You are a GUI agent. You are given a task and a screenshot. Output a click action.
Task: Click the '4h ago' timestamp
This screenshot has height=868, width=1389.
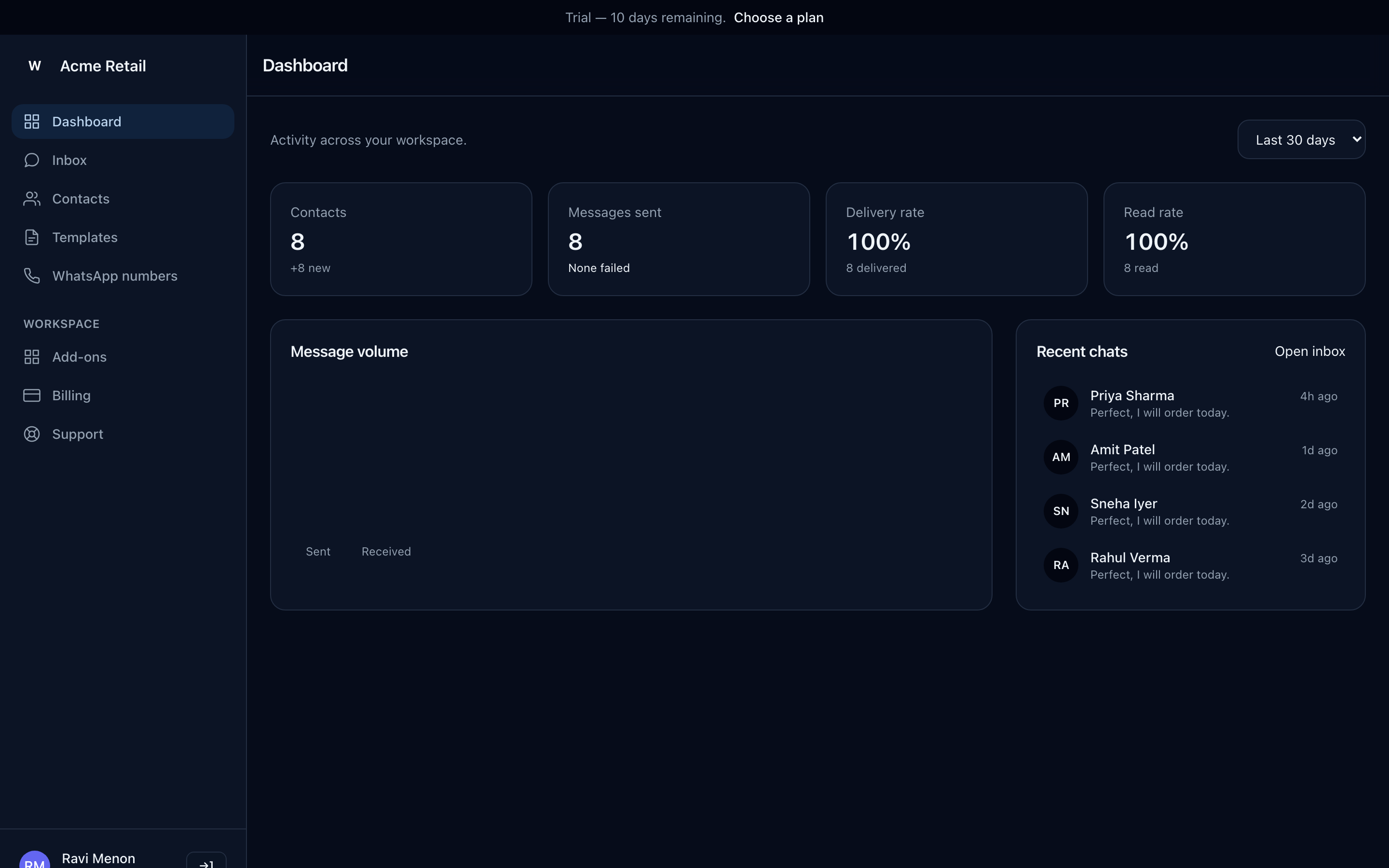tap(1319, 396)
